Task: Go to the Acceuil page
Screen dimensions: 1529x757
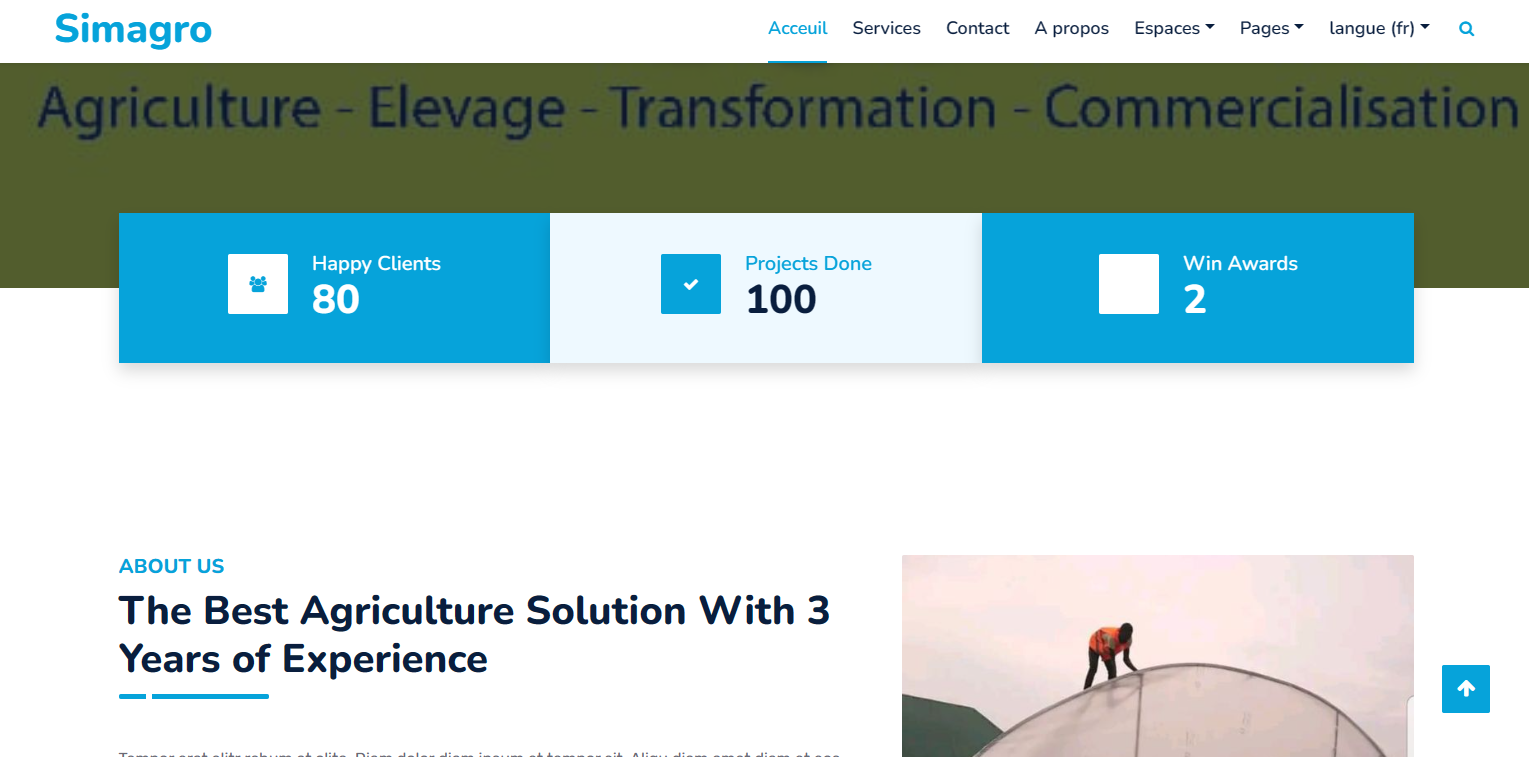Action: (797, 29)
